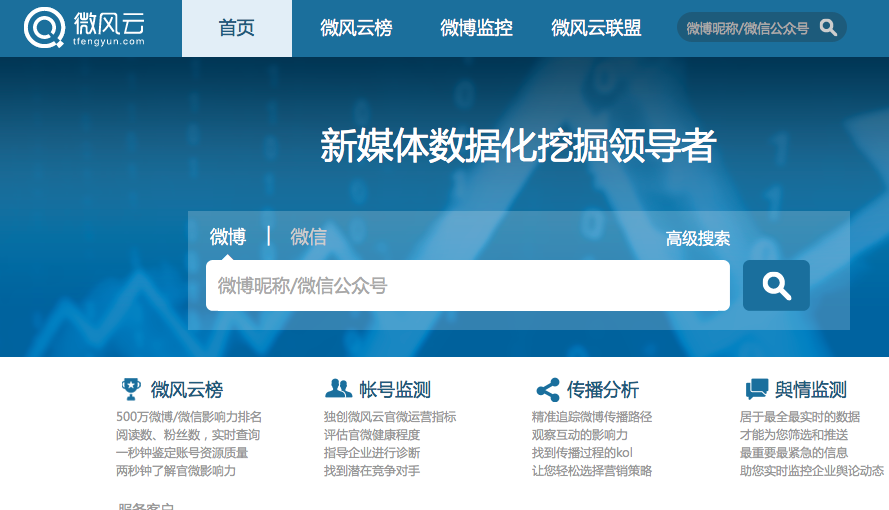Click the trophy icon beside 微风云榜
The image size is (889, 510).
pyautogui.click(x=131, y=389)
